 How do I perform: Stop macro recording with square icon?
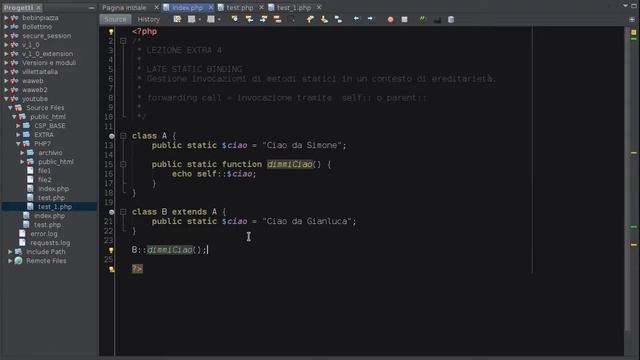pos(404,19)
